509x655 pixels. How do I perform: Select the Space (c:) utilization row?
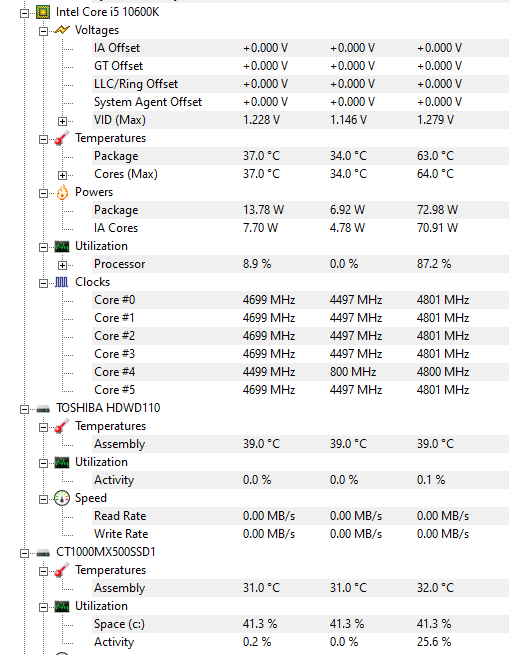click(300, 624)
